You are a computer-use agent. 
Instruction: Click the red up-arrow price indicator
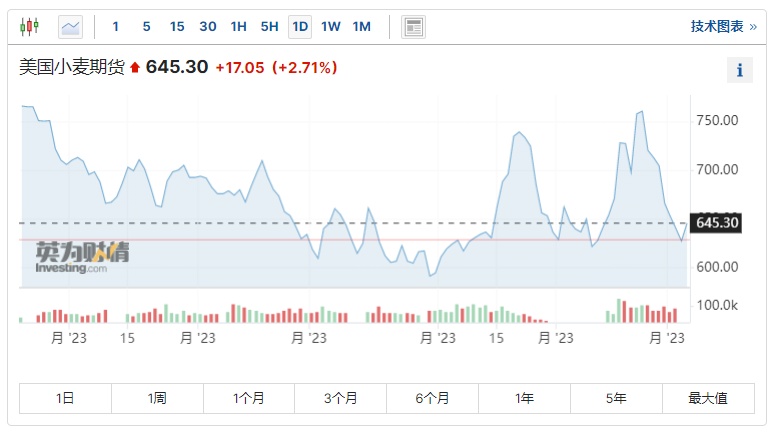coord(135,69)
